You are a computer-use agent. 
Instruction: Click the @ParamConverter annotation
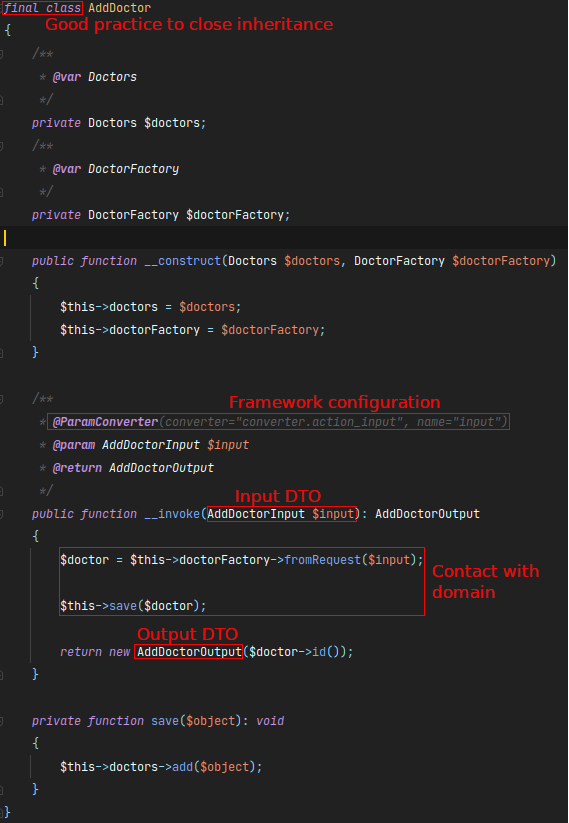point(105,422)
